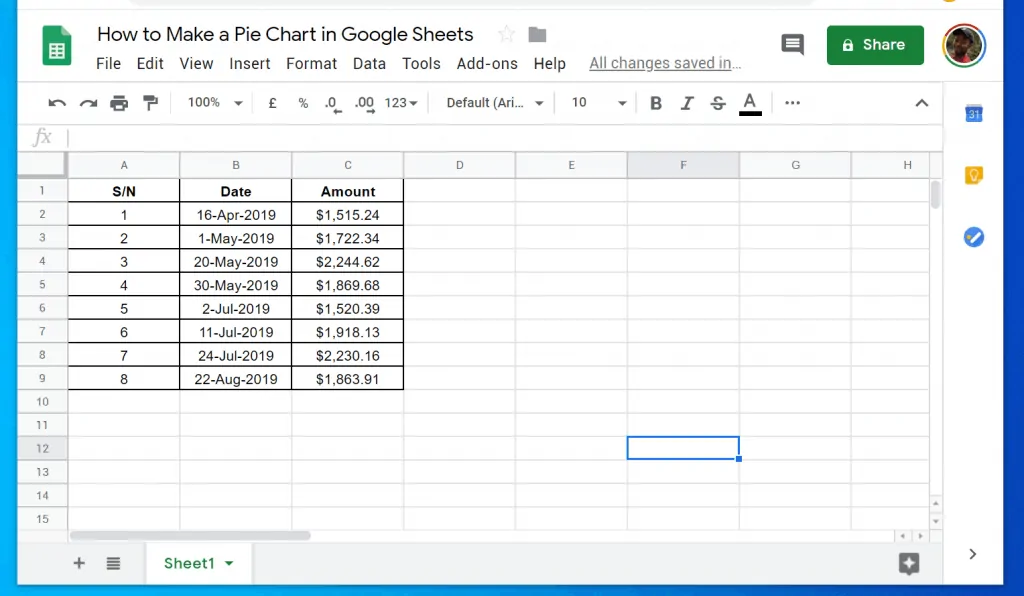Image resolution: width=1024 pixels, height=596 pixels.
Task: Open the text color picker
Action: pos(750,102)
